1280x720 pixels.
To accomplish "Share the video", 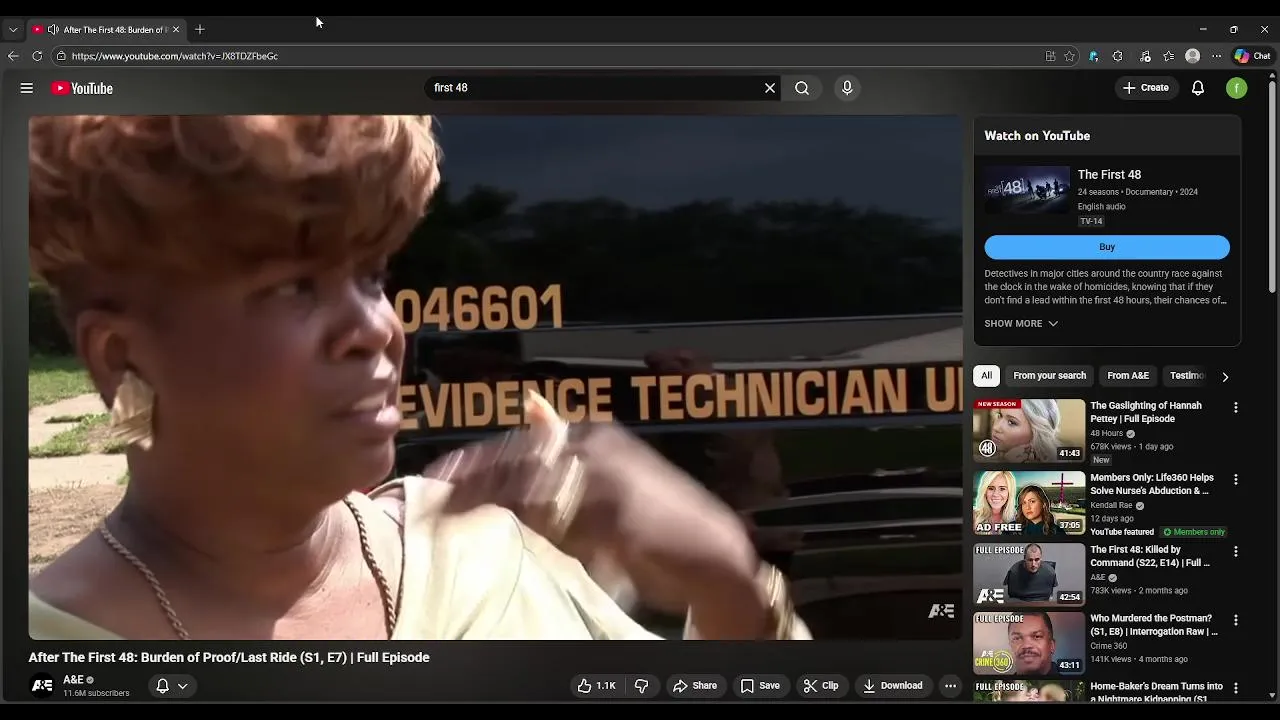I will pyautogui.click(x=695, y=686).
